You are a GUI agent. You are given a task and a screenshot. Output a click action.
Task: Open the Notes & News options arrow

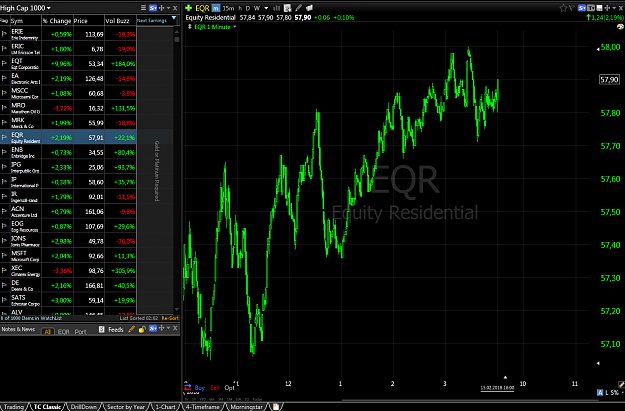(x=168, y=328)
